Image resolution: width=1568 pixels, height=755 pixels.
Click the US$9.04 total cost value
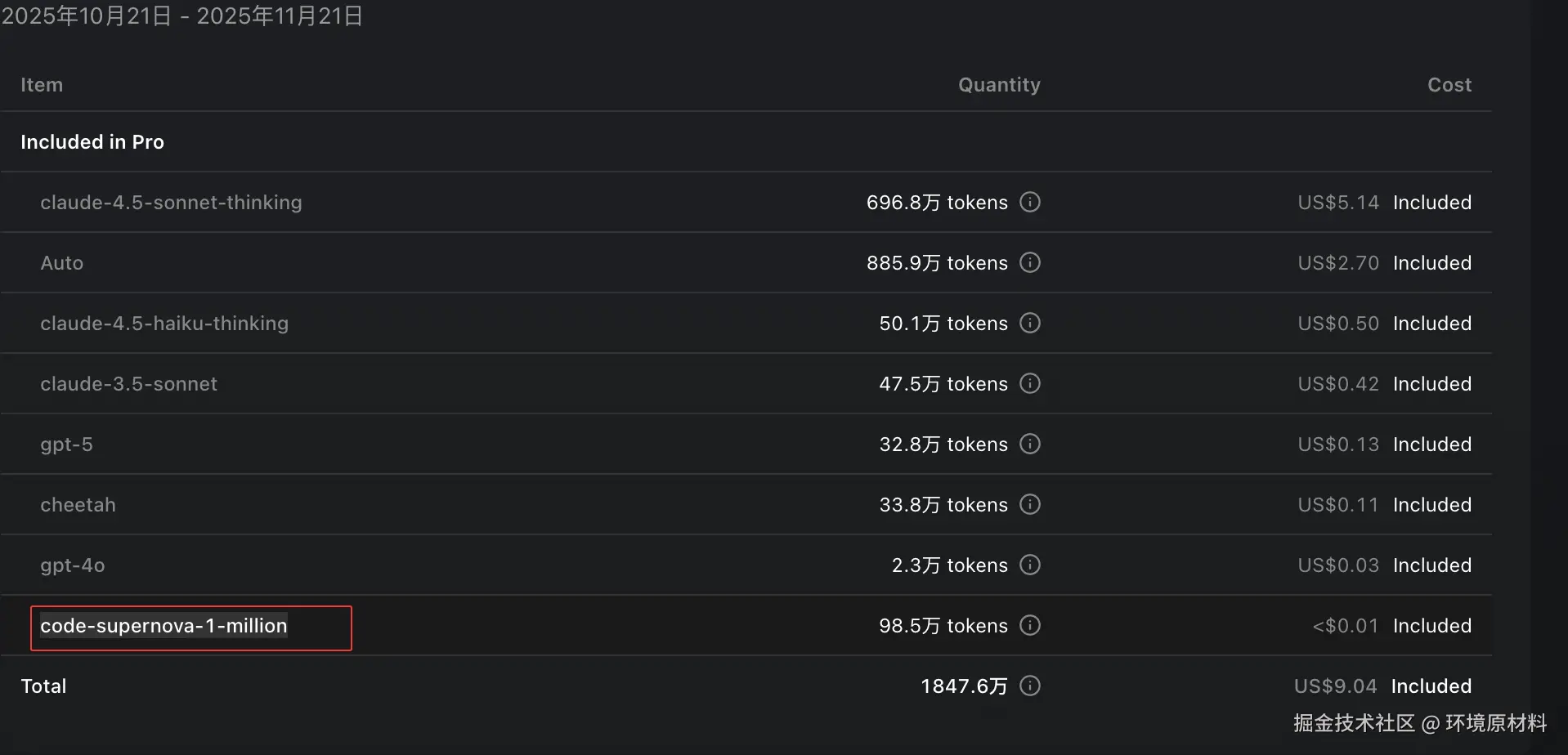point(1335,686)
